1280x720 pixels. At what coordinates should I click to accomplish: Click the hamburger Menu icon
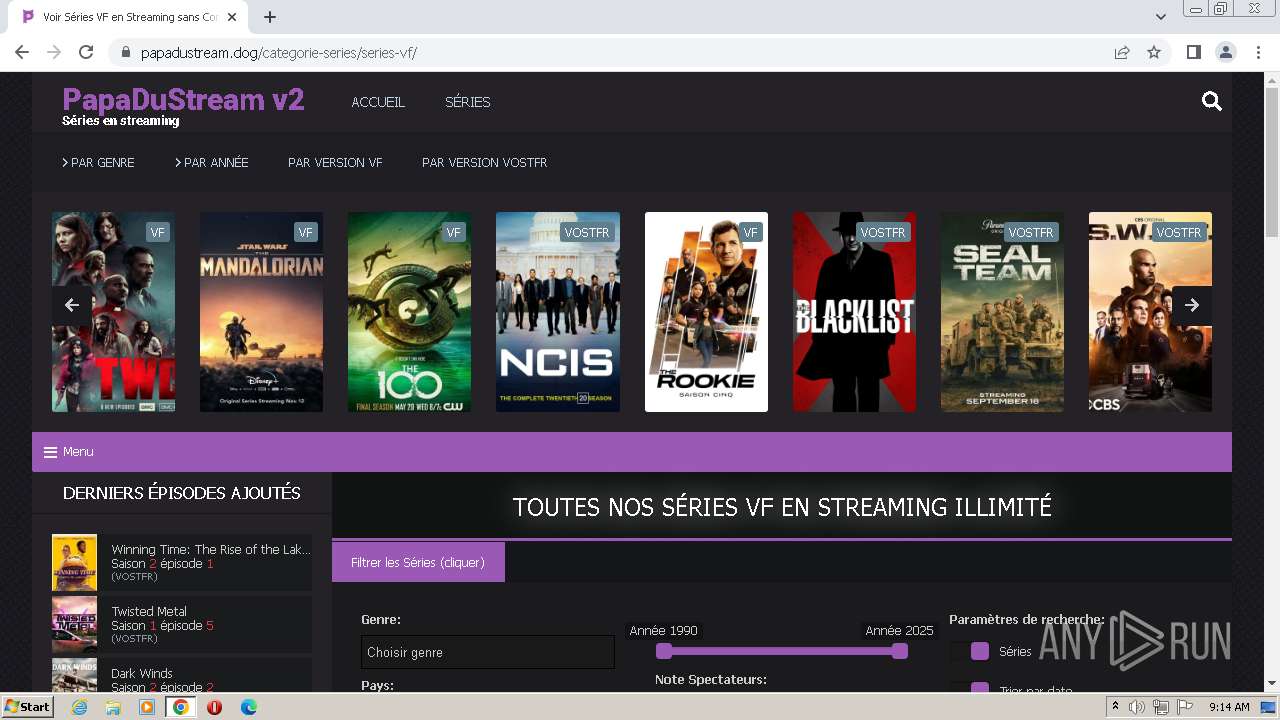[x=50, y=452]
